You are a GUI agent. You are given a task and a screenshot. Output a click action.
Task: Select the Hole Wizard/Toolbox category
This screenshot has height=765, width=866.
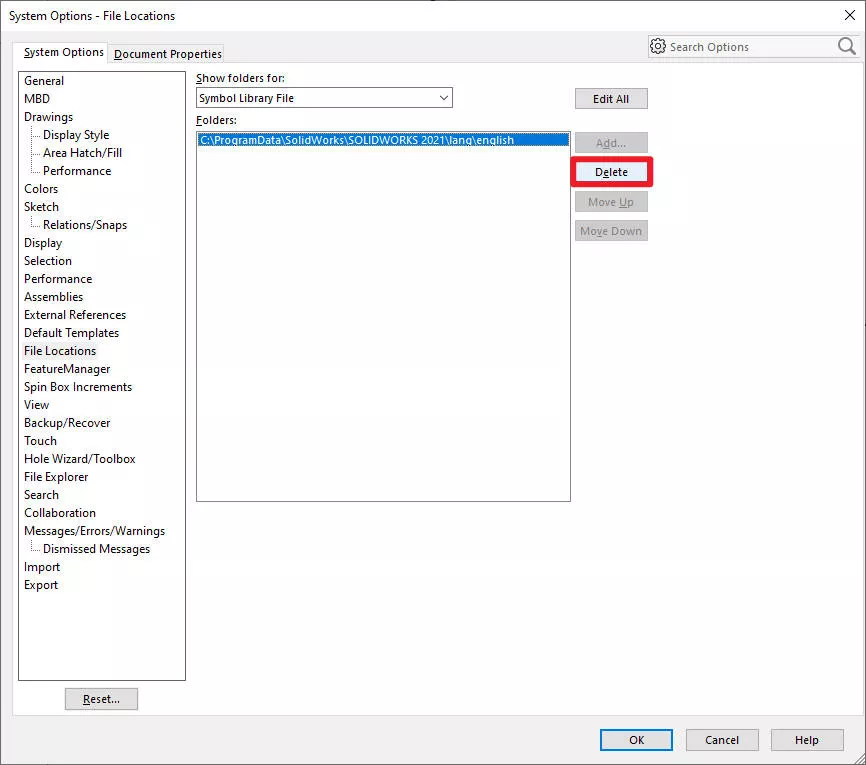79,458
